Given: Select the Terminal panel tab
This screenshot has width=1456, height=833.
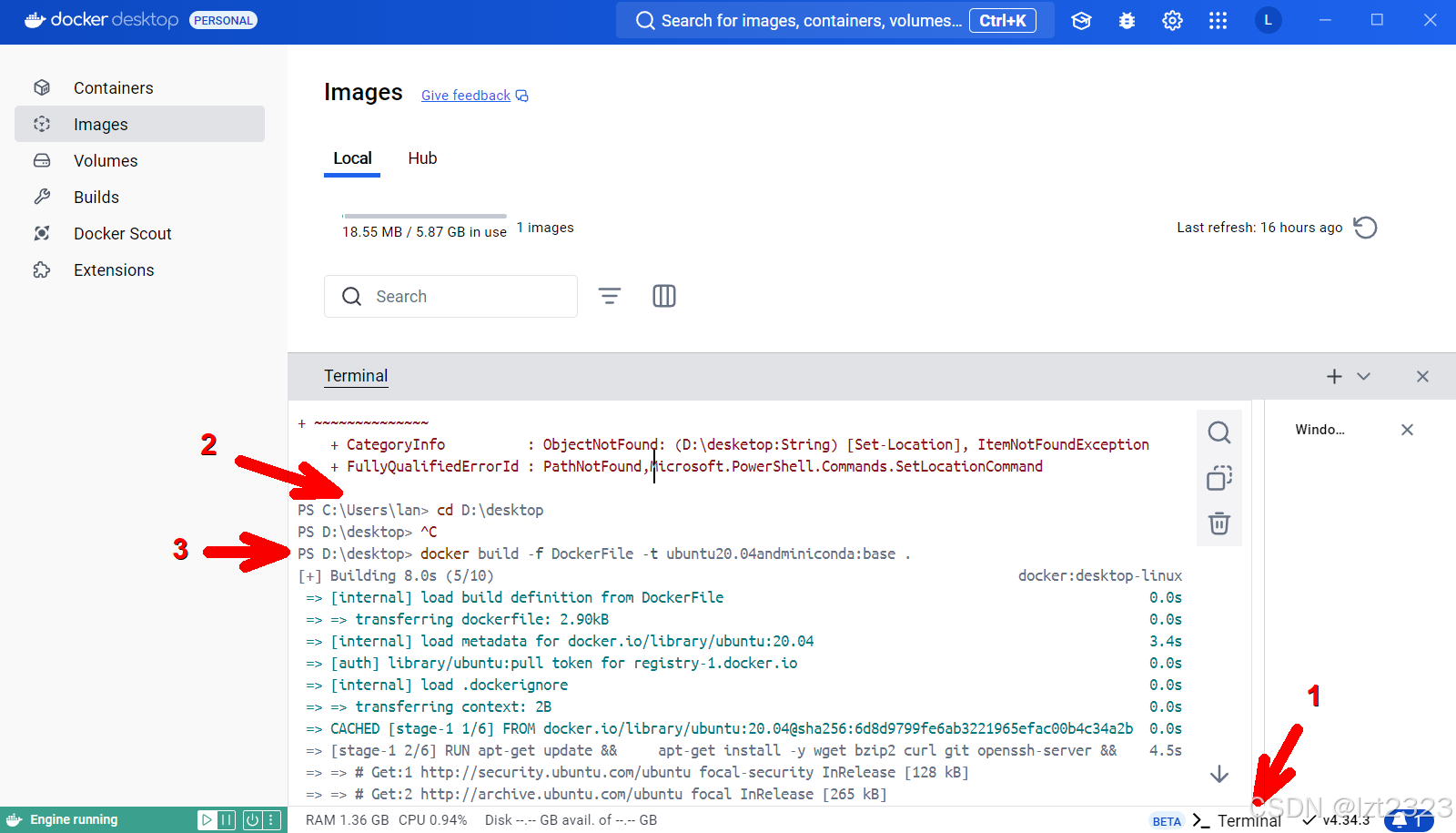Looking at the screenshot, I should (x=356, y=376).
